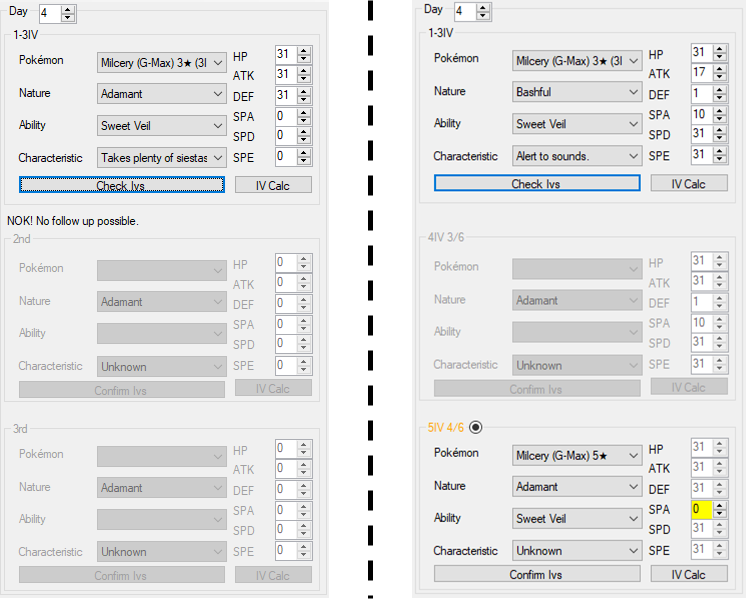Screen dimensions: 746x601
Task: Click the yellow highlighted SPA field
Action: click(701, 509)
